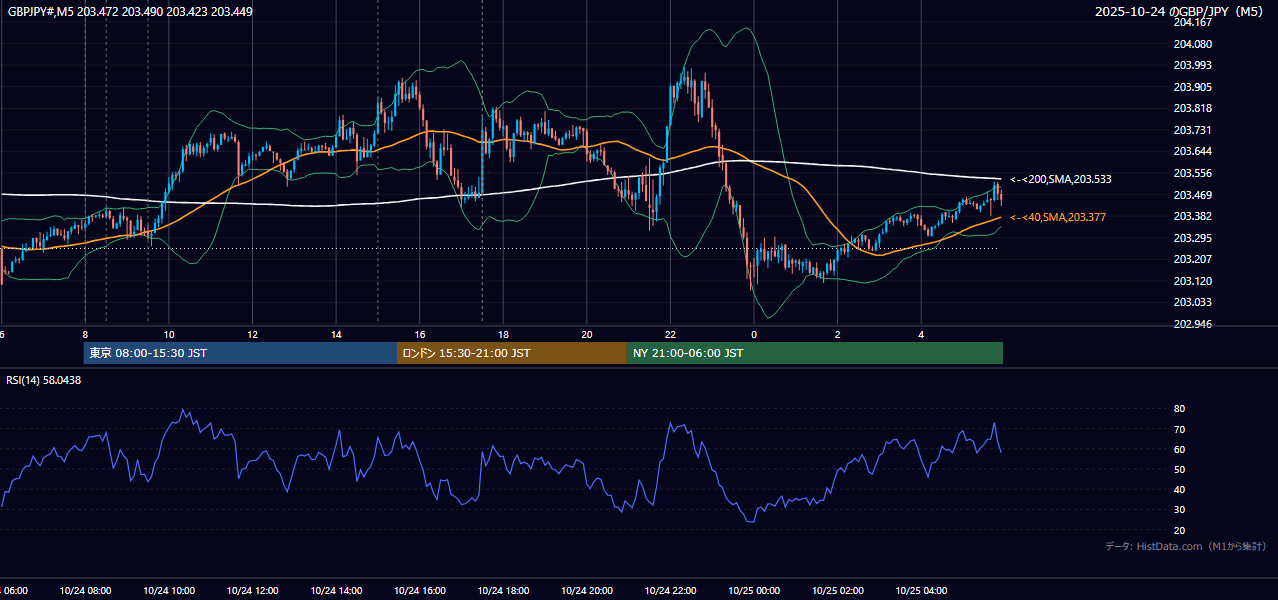
Task: Click the 10/24 14:00 time axis label
Action: coord(336,590)
